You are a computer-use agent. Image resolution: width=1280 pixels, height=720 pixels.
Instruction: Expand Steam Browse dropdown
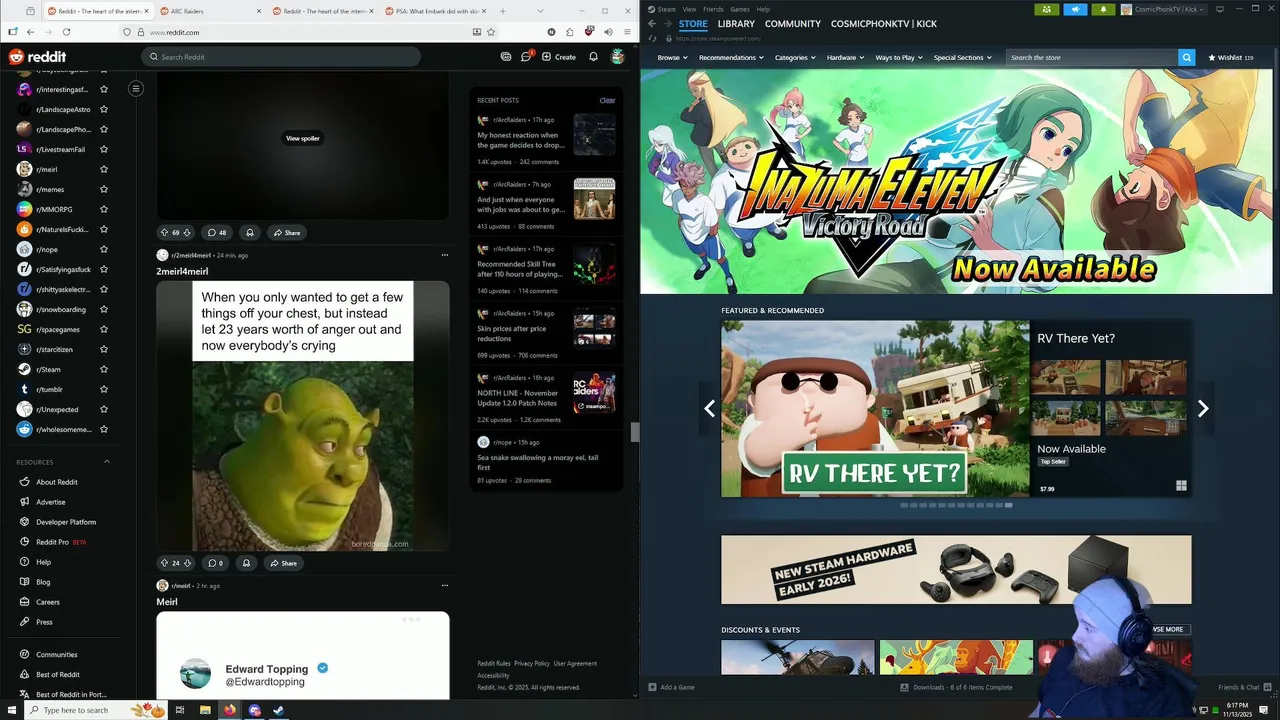(x=672, y=57)
